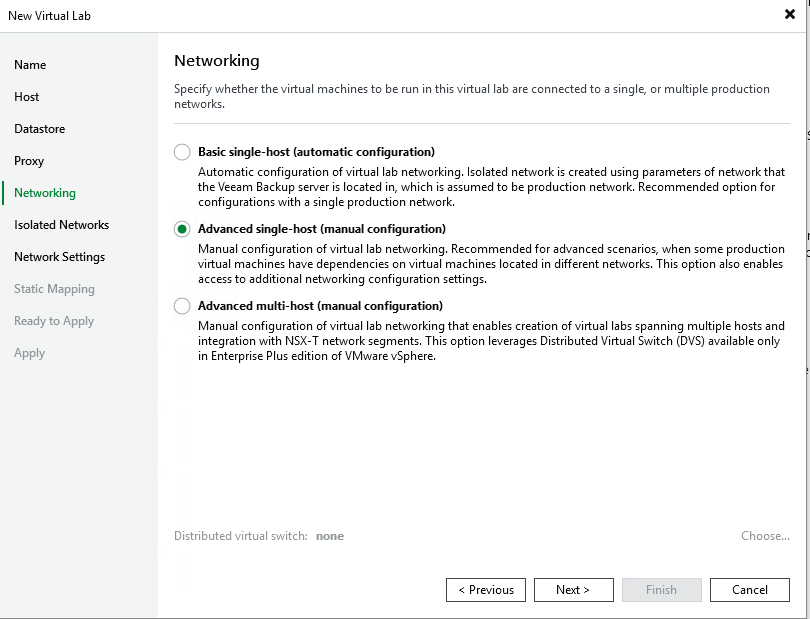810x619 pixels.
Task: Click the Apply step in sidebar
Action: [x=29, y=353]
